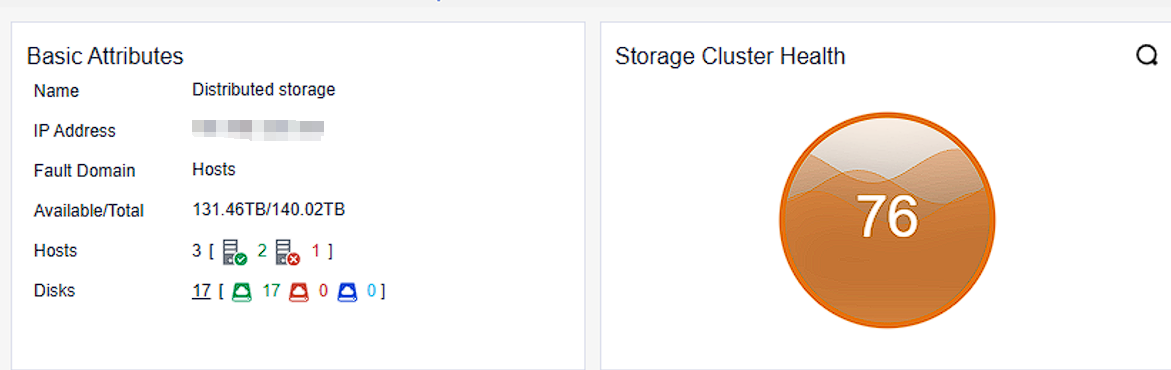Click the red faulty disks icon
Screen dimensions: 1171x370
[299, 292]
